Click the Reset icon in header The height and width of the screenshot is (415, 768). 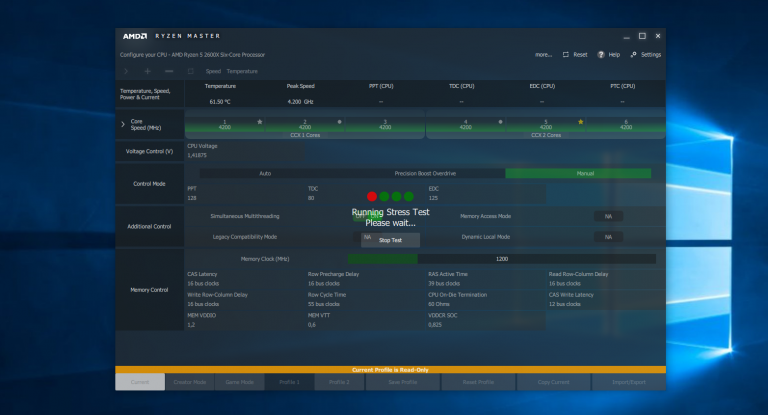tap(567, 55)
